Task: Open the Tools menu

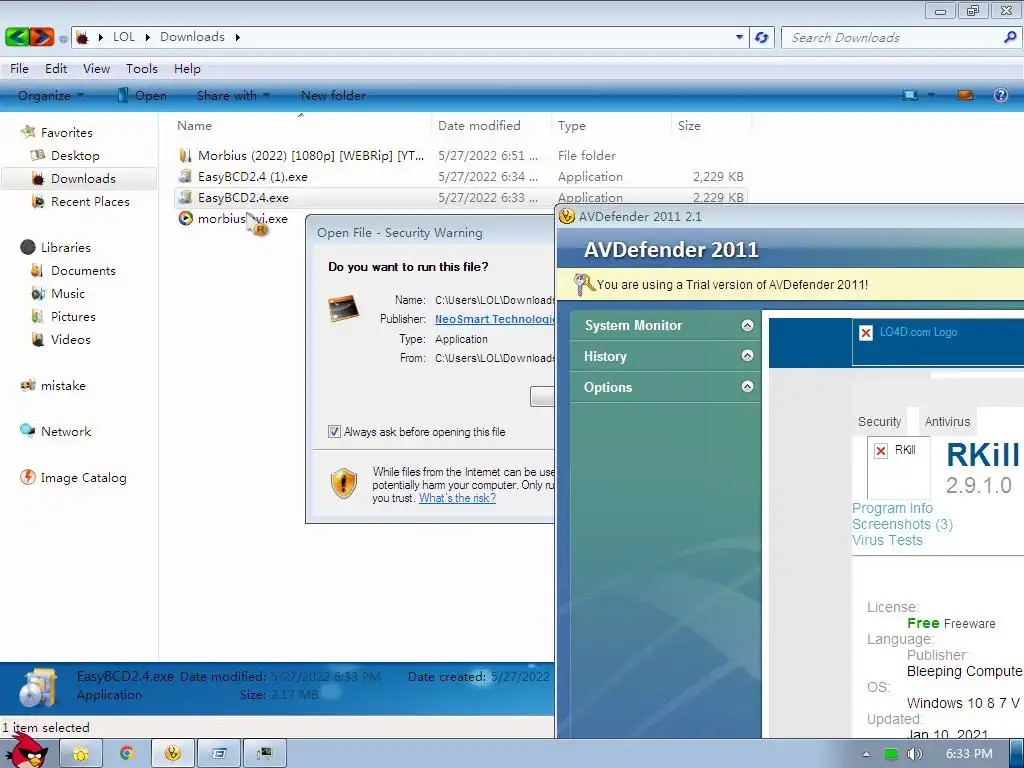Action: [142, 69]
